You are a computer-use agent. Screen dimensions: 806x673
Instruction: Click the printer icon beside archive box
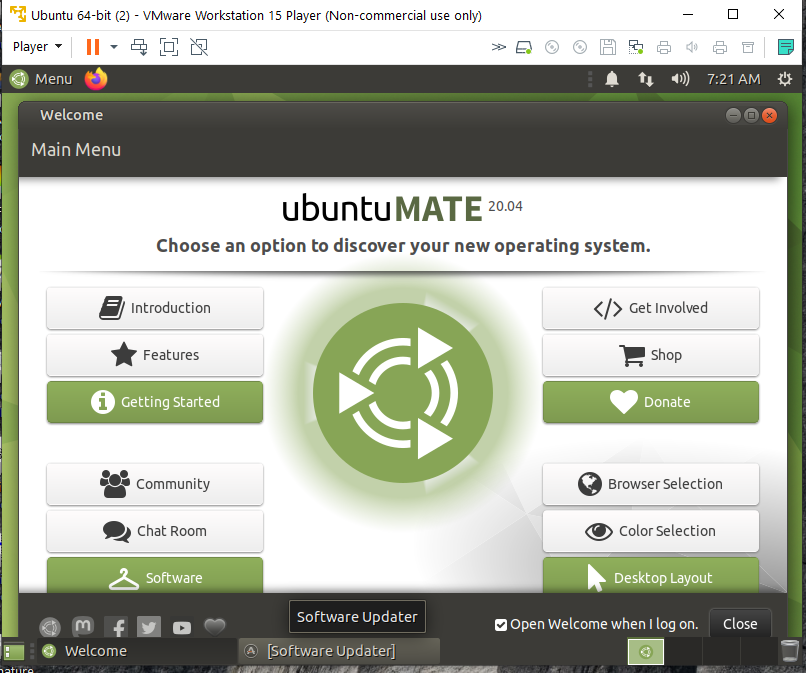pos(720,47)
